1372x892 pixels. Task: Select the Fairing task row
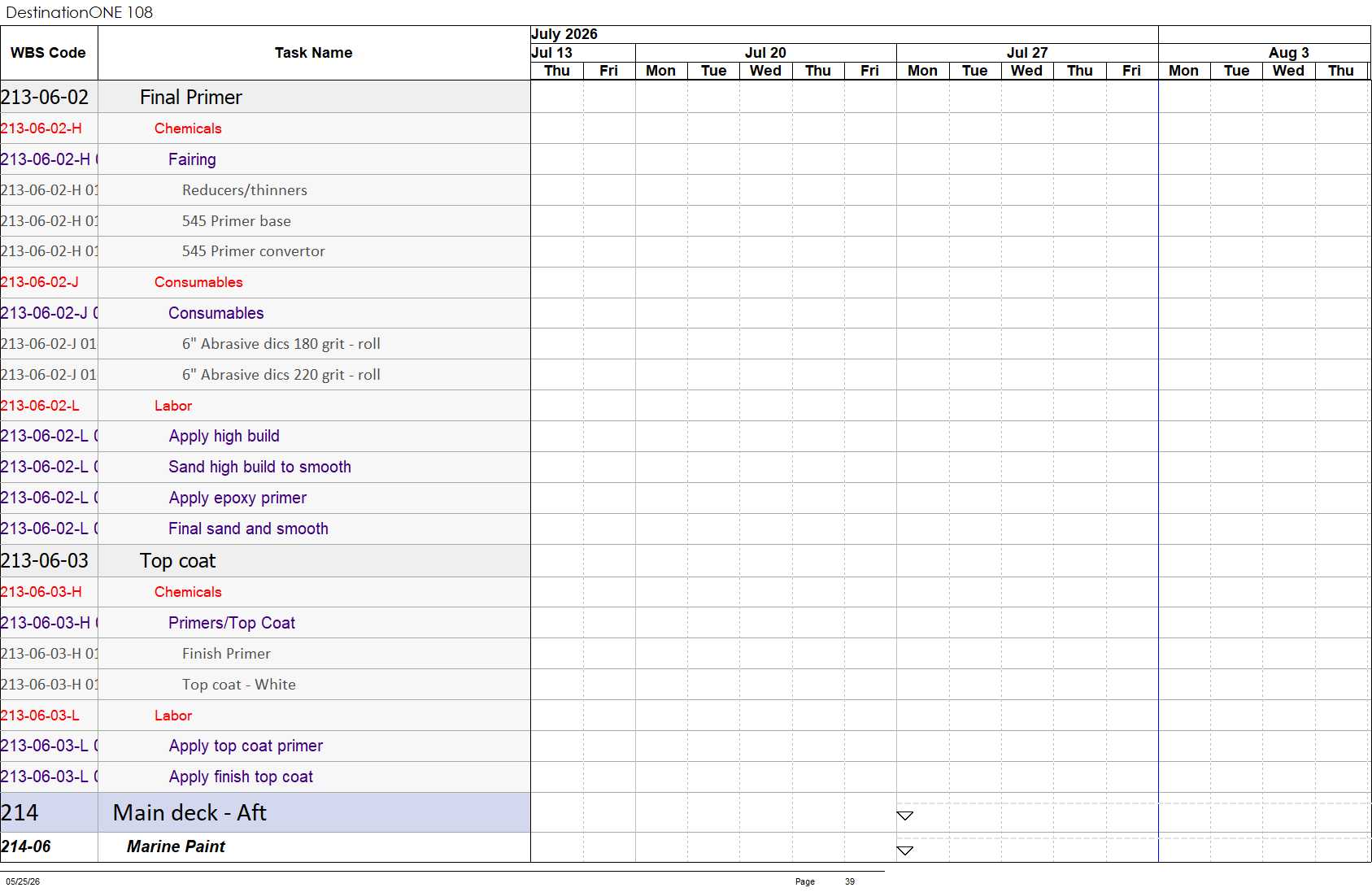pyautogui.click(x=265, y=159)
